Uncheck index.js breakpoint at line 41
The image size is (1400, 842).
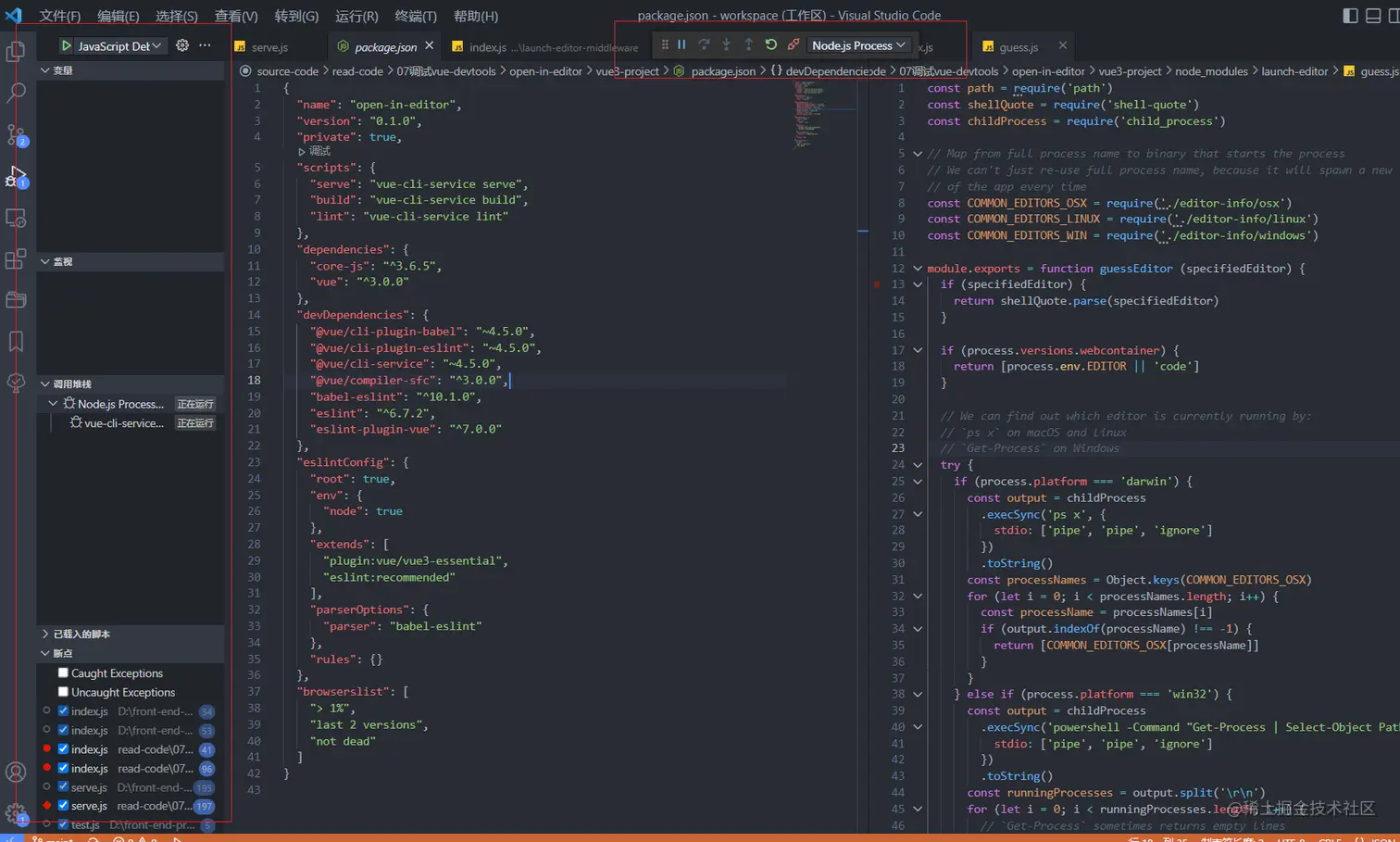63,749
